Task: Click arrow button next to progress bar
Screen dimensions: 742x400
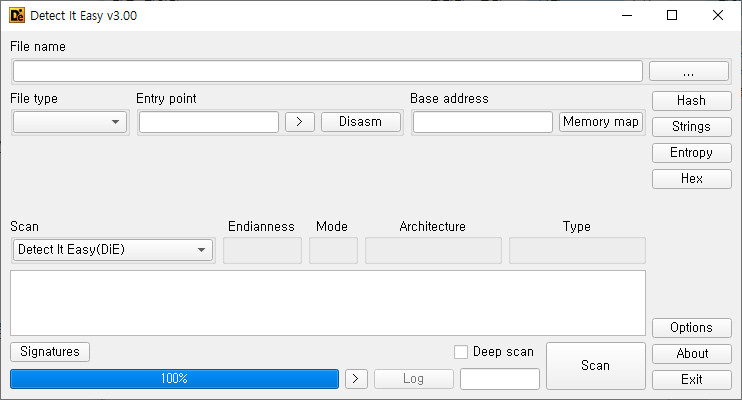Action: [x=356, y=379]
